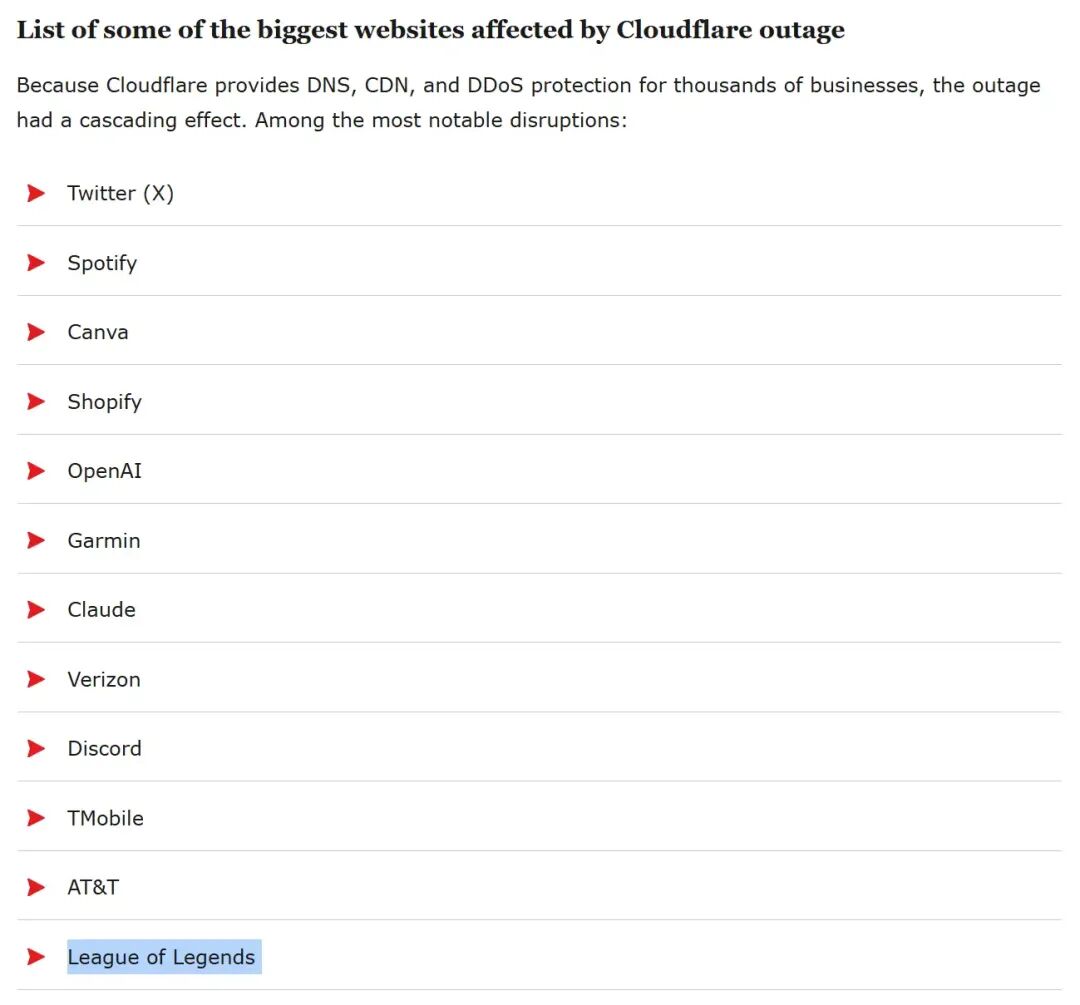Click the red arrow beside Twitter (X)

36,193
